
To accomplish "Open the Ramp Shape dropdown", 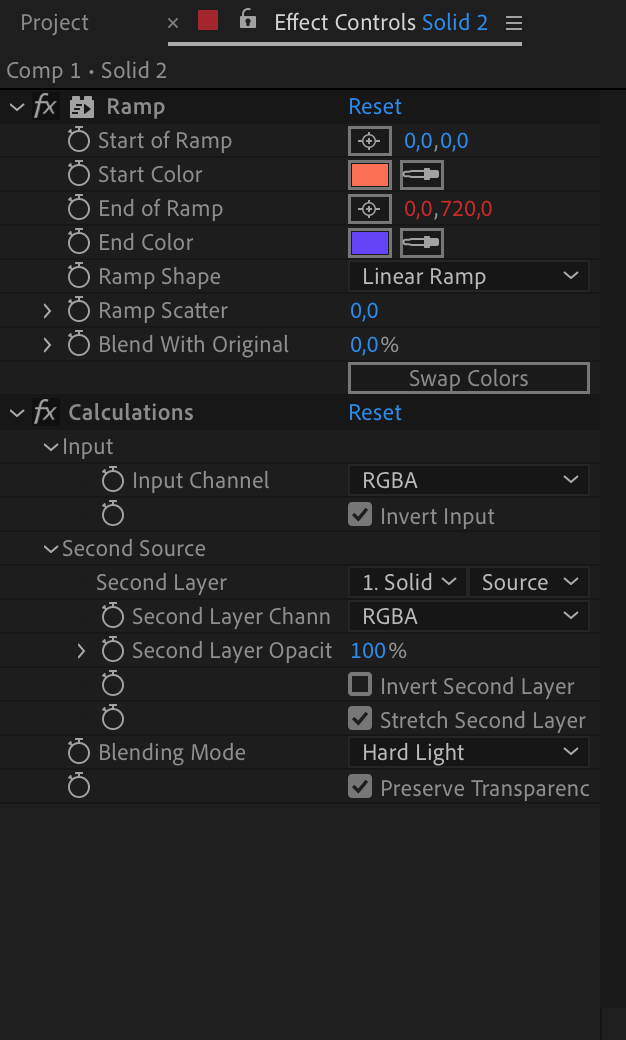I will (x=469, y=277).
